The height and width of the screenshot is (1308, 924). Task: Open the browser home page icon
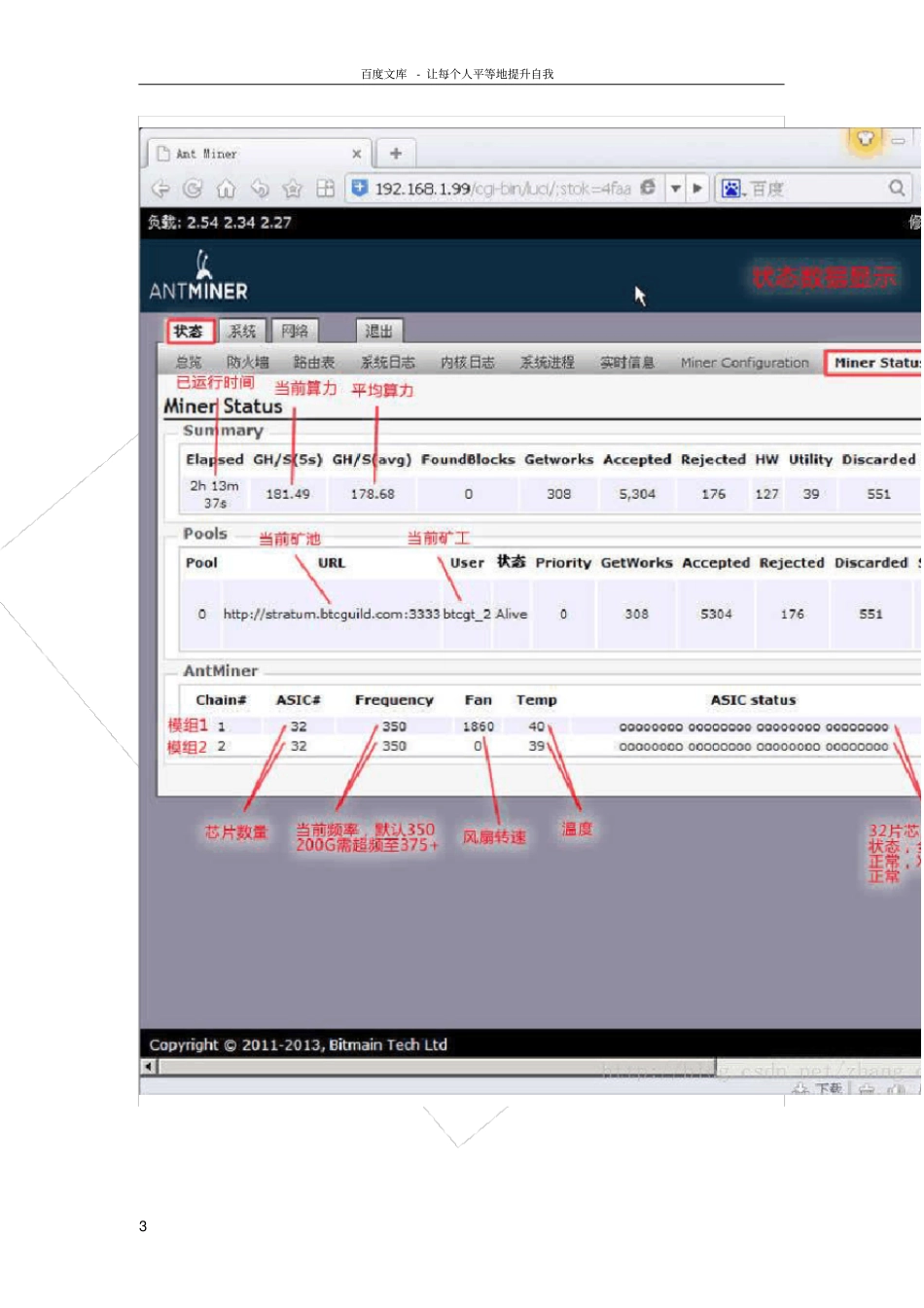[226, 189]
